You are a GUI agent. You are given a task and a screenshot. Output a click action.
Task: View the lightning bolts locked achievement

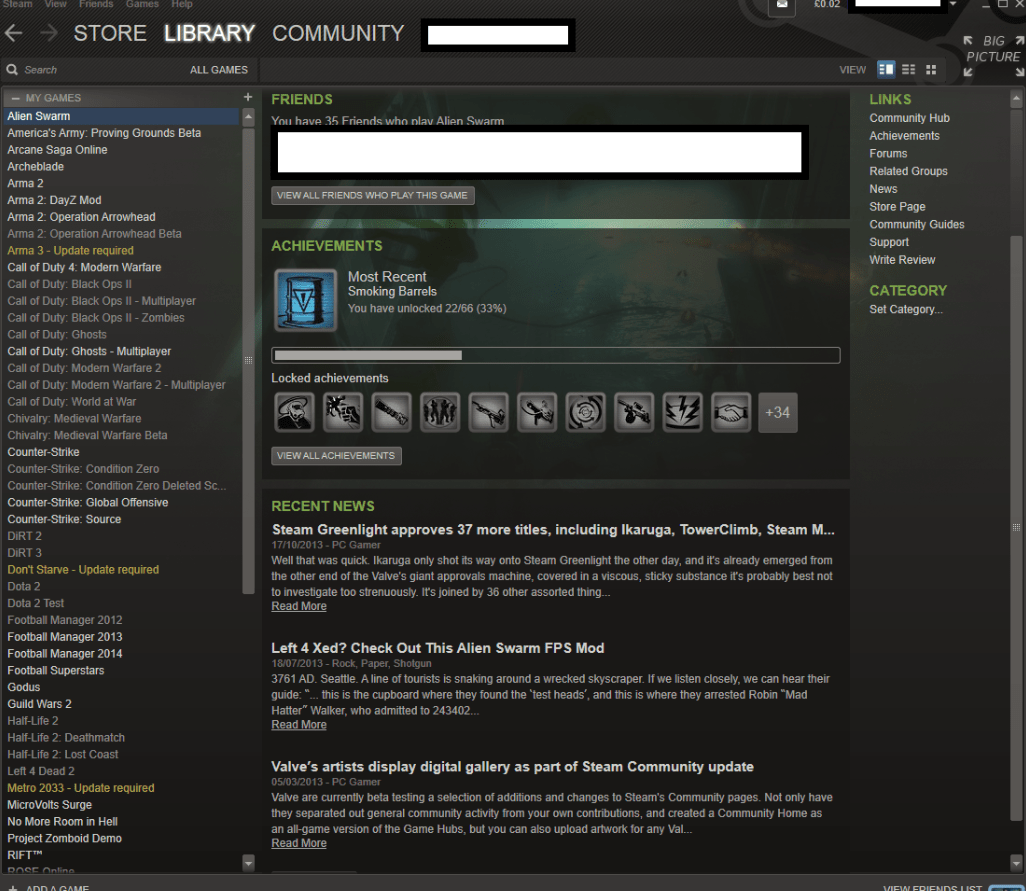(x=682, y=413)
